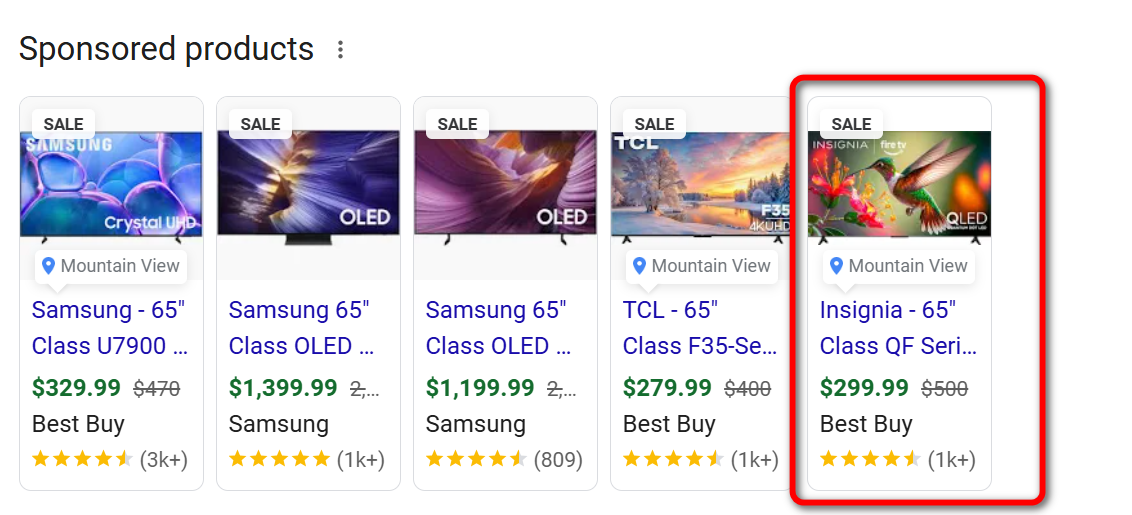Click the star rating on Samsung U7900
The width and height of the screenshot is (1132, 515).
pos(82,460)
